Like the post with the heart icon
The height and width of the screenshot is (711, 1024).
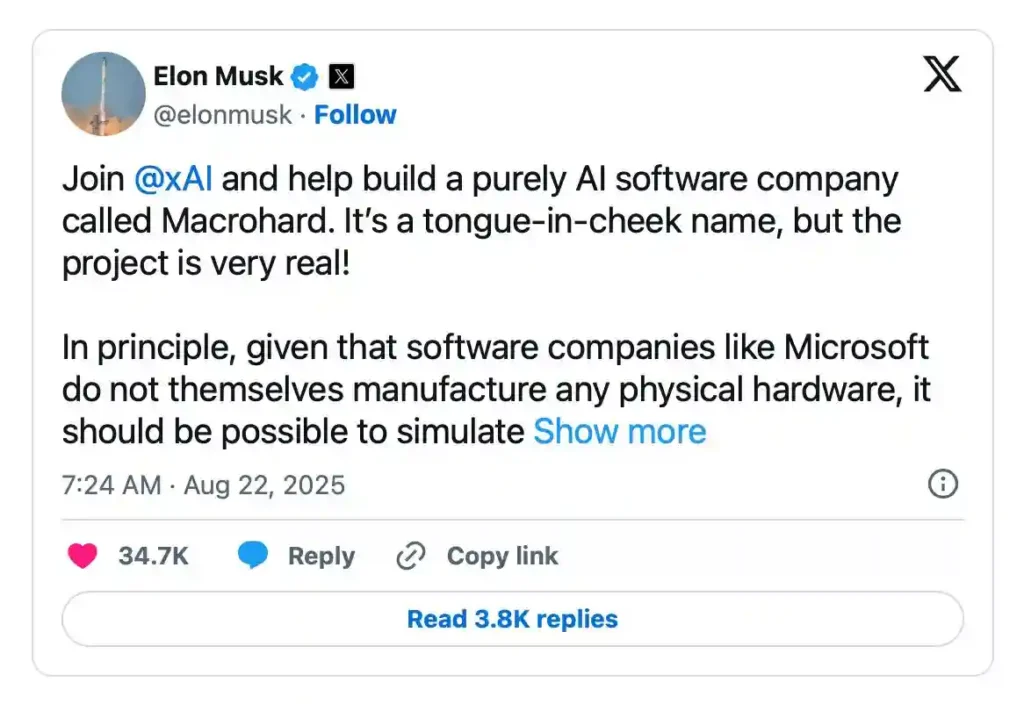coord(82,556)
